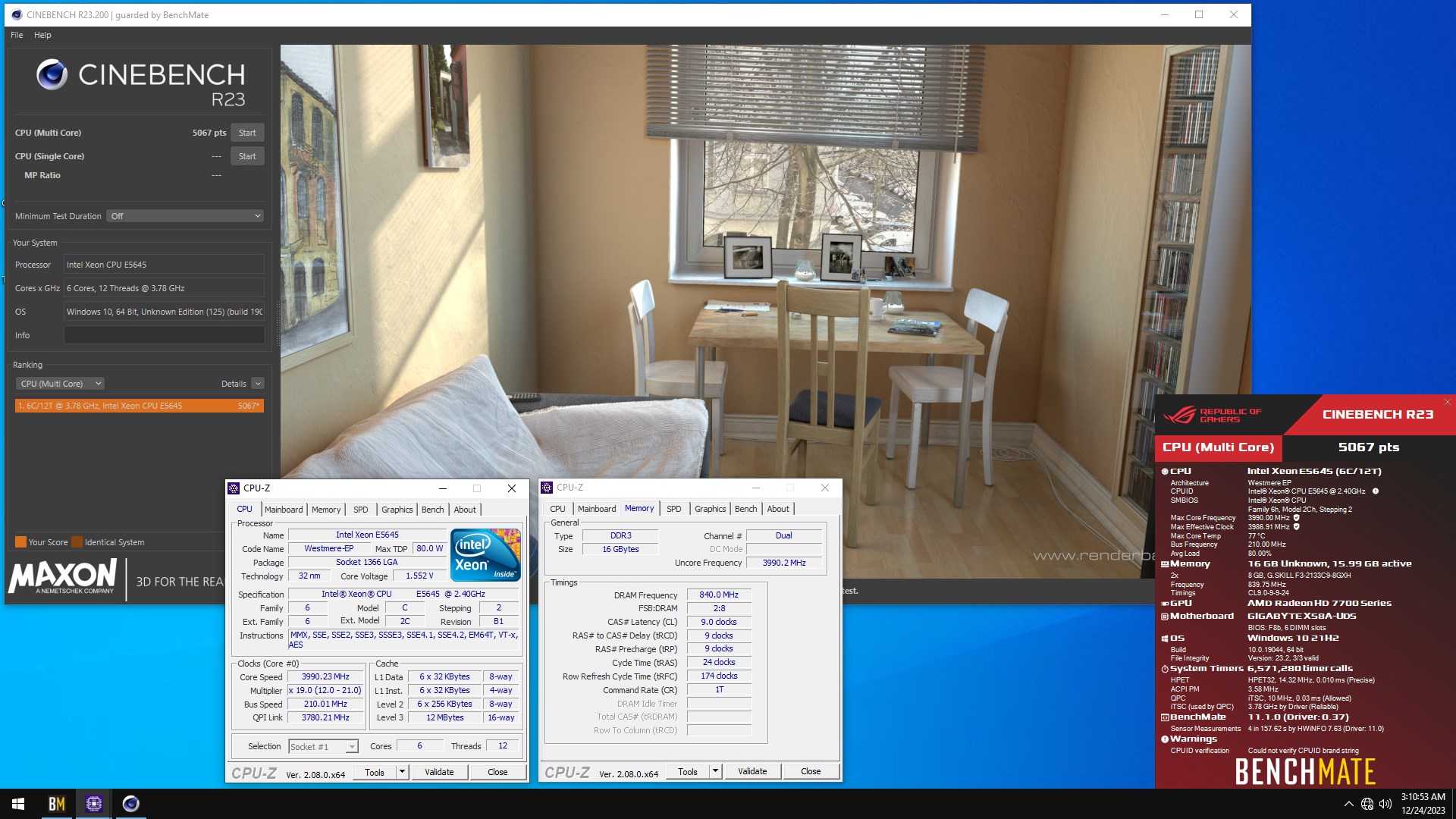Click the info icon beside CPUID in BenchMate
This screenshot has height=819, width=1456.
coord(1376,491)
